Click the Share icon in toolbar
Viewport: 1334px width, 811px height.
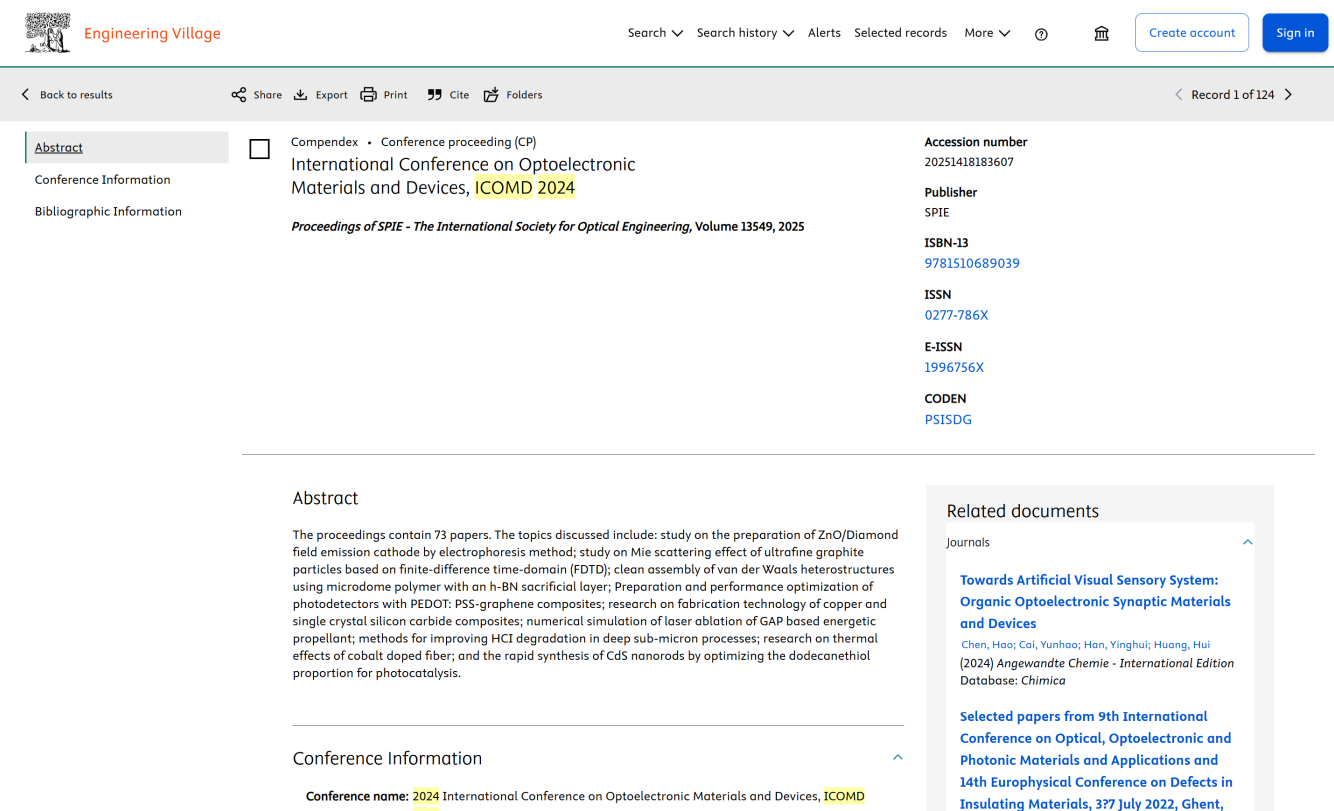click(x=239, y=95)
